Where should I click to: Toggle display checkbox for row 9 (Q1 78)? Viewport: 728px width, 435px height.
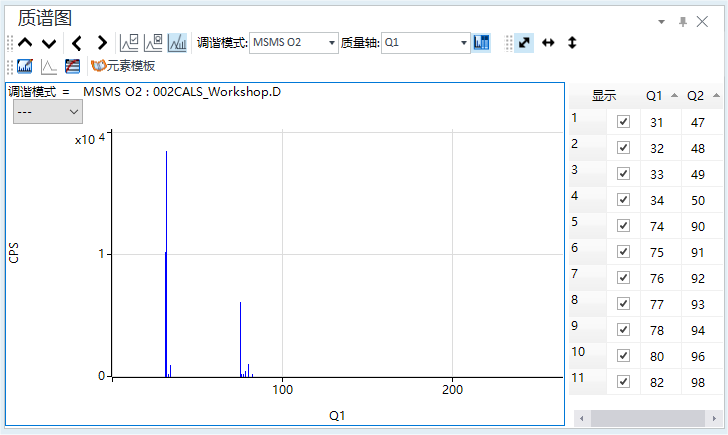pyautogui.click(x=623, y=330)
